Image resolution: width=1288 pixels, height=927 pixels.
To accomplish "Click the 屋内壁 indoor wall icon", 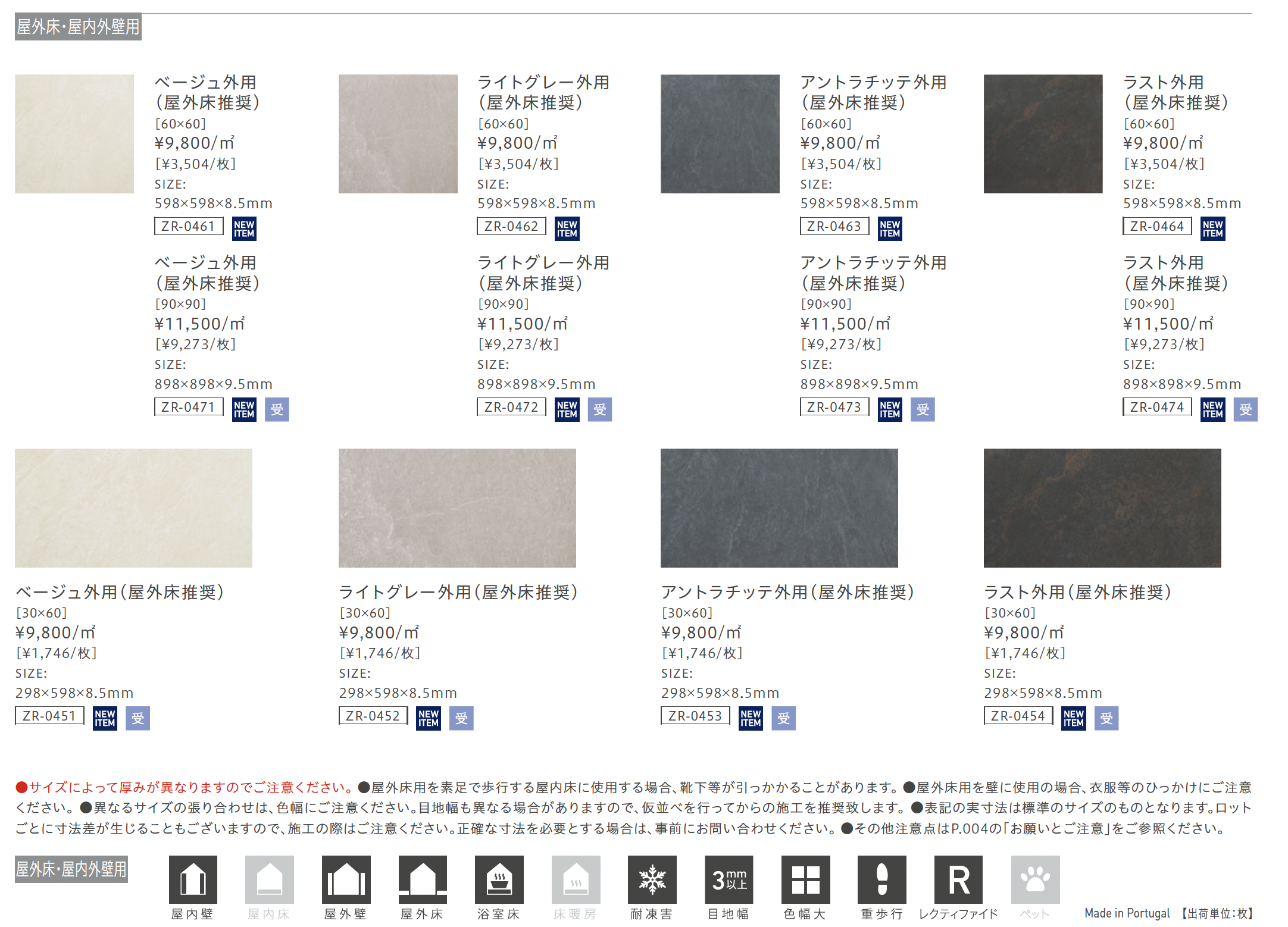I will tap(193, 879).
